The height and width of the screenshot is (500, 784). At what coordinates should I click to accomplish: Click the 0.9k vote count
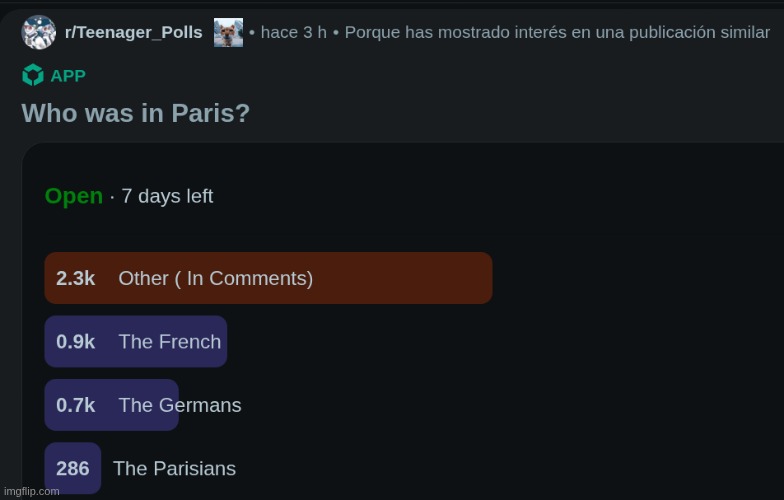click(76, 342)
